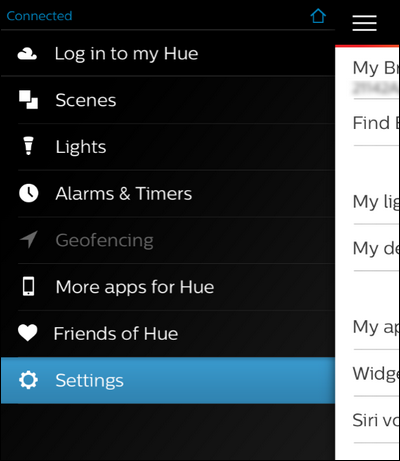Select the Scenes overlapping squares icon
Screen dimensions: 400x461
pyautogui.click(x=28, y=100)
